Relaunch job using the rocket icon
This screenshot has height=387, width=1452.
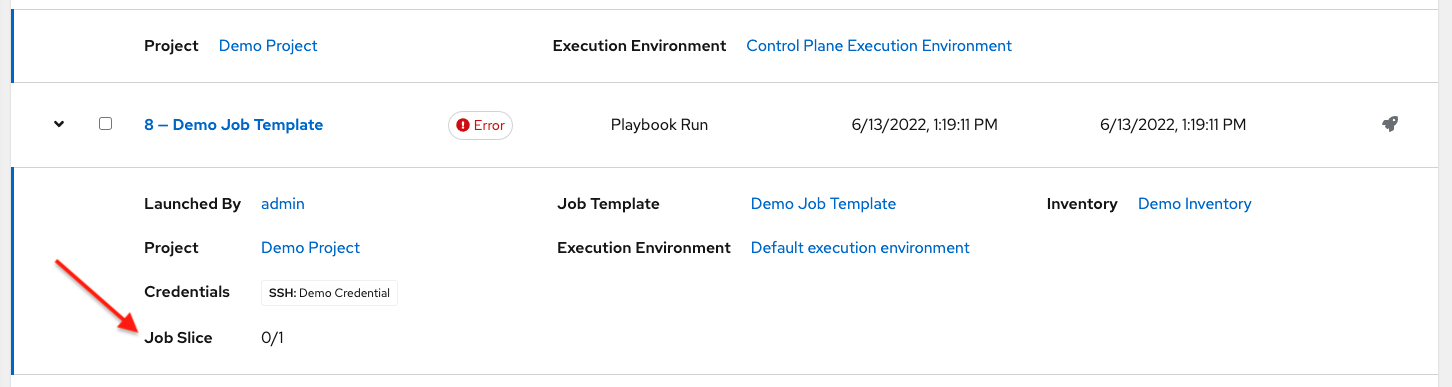[x=1389, y=125]
